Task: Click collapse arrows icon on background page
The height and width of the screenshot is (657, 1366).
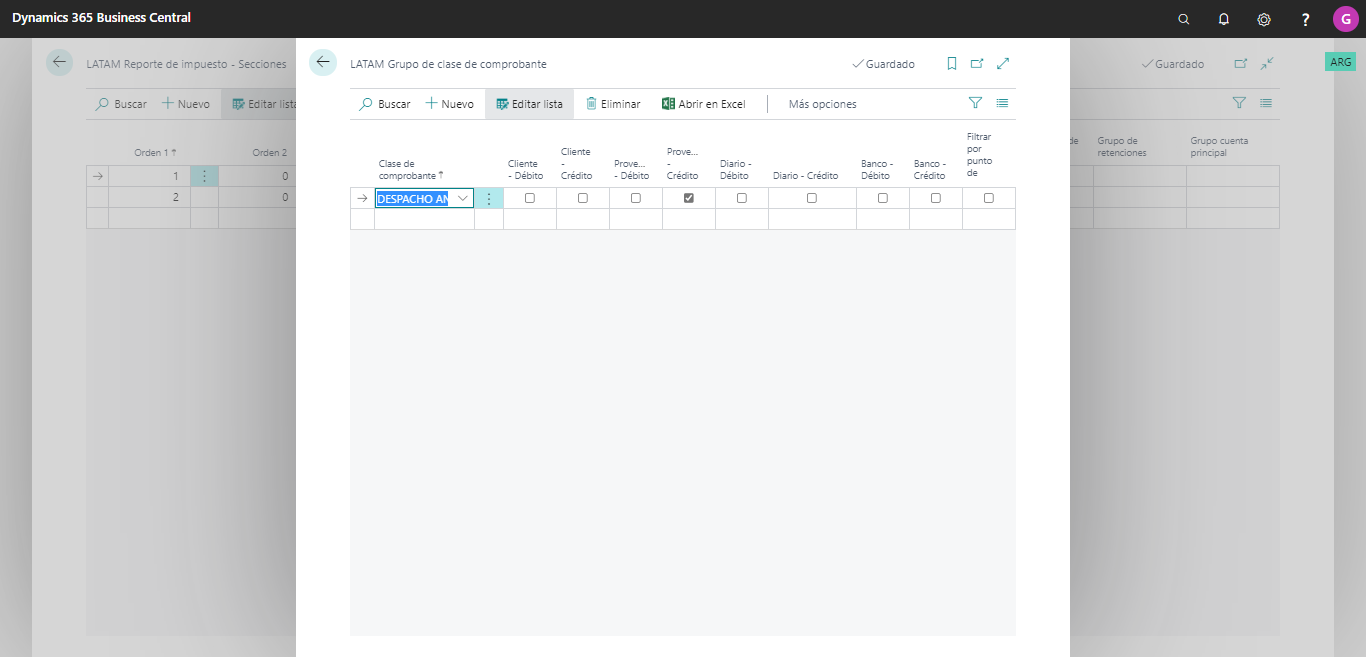Action: [x=1267, y=63]
